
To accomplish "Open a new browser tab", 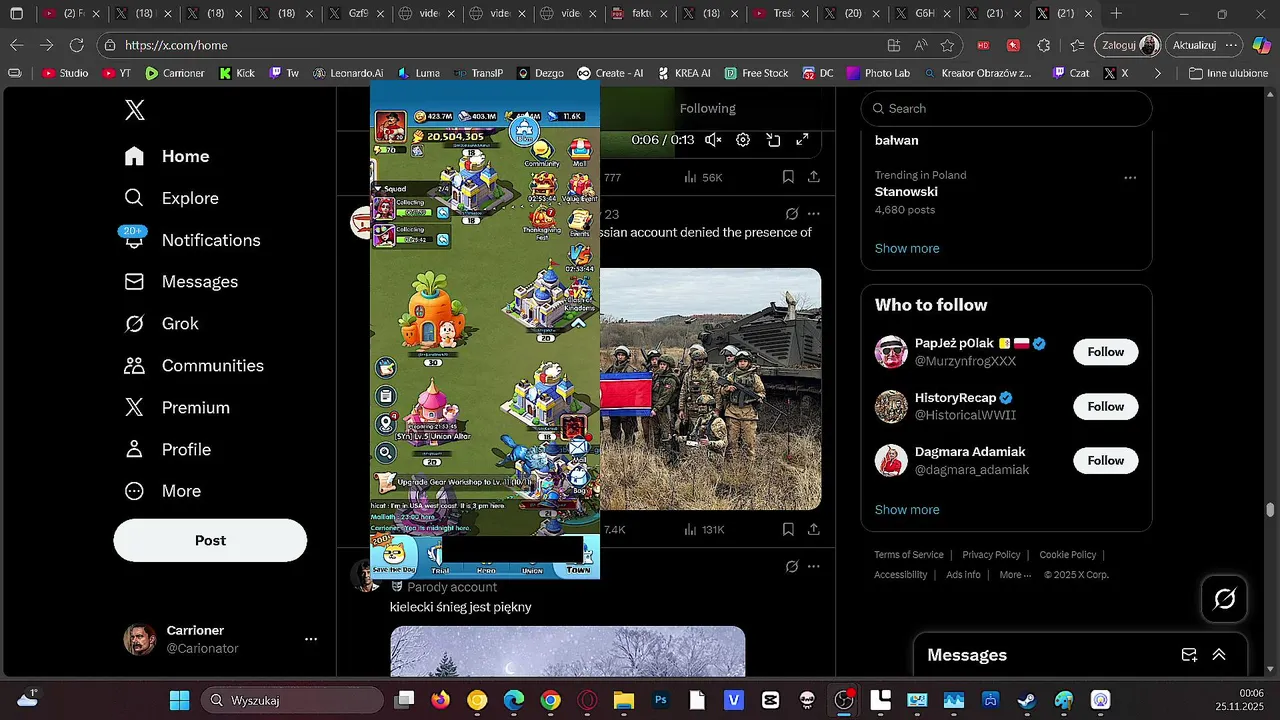I will click(x=1116, y=14).
